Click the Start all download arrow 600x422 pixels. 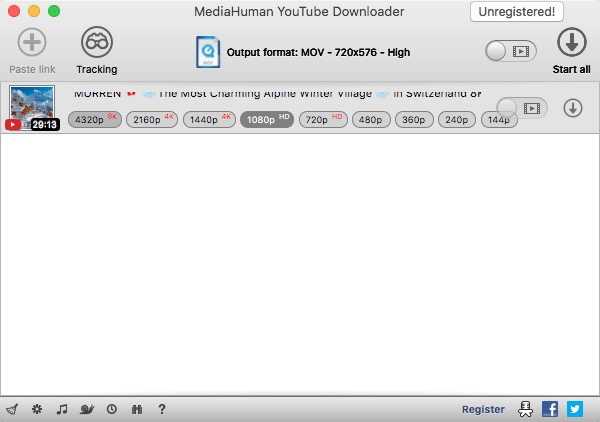(571, 43)
